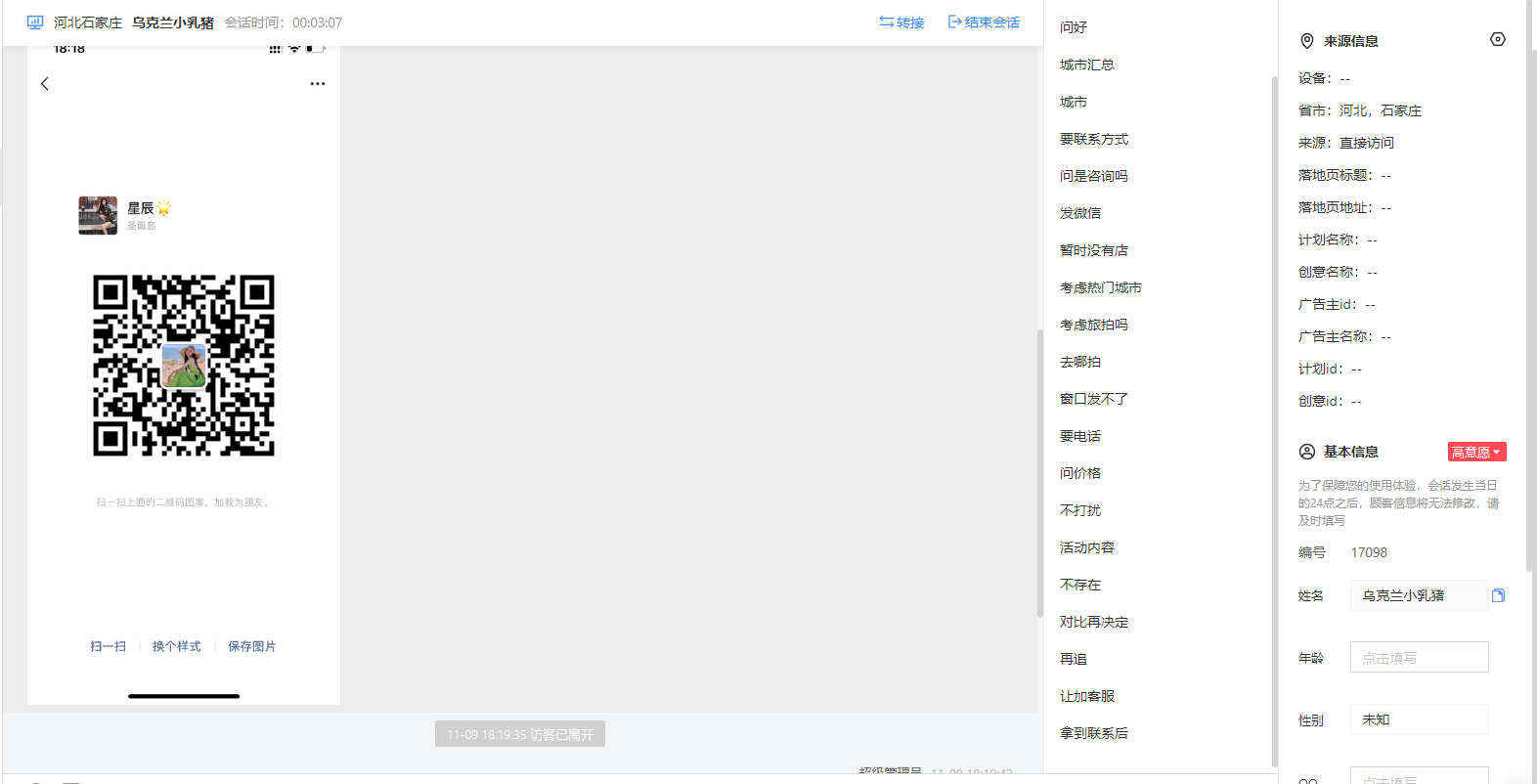Select the 要电话 quick reply
This screenshot has height=784, width=1537.
(x=1080, y=436)
